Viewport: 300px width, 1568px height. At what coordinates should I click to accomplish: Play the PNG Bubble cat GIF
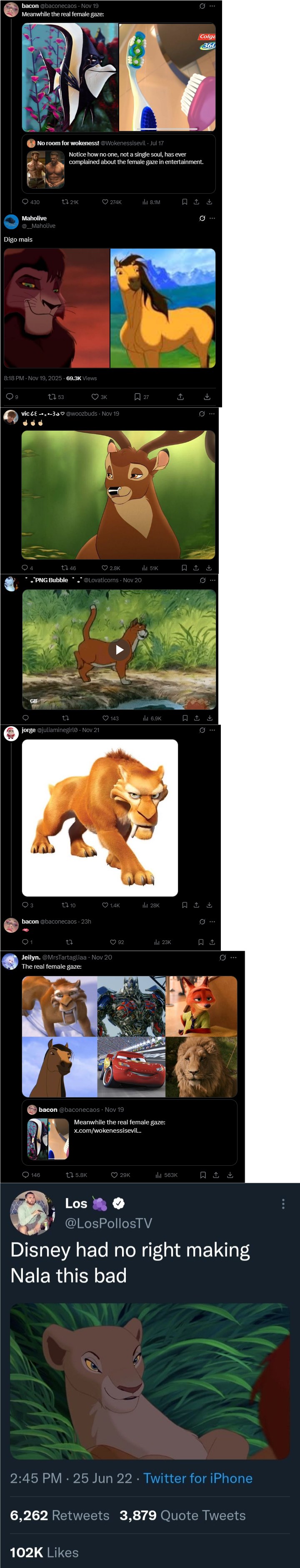click(120, 649)
